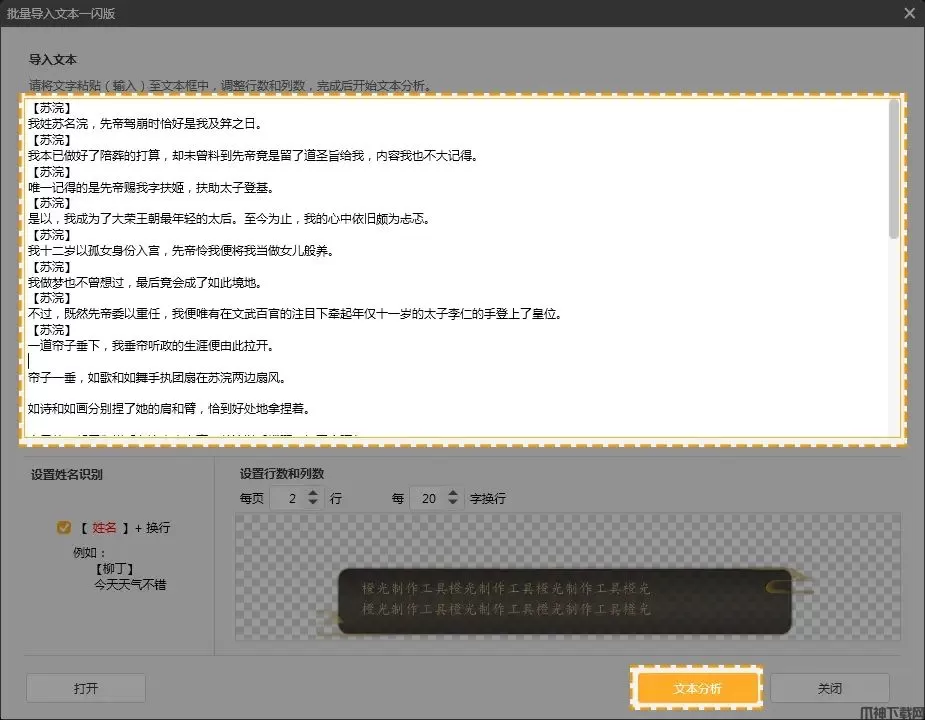
Task: Click the characters per line field showing 20
Action: coord(428,498)
